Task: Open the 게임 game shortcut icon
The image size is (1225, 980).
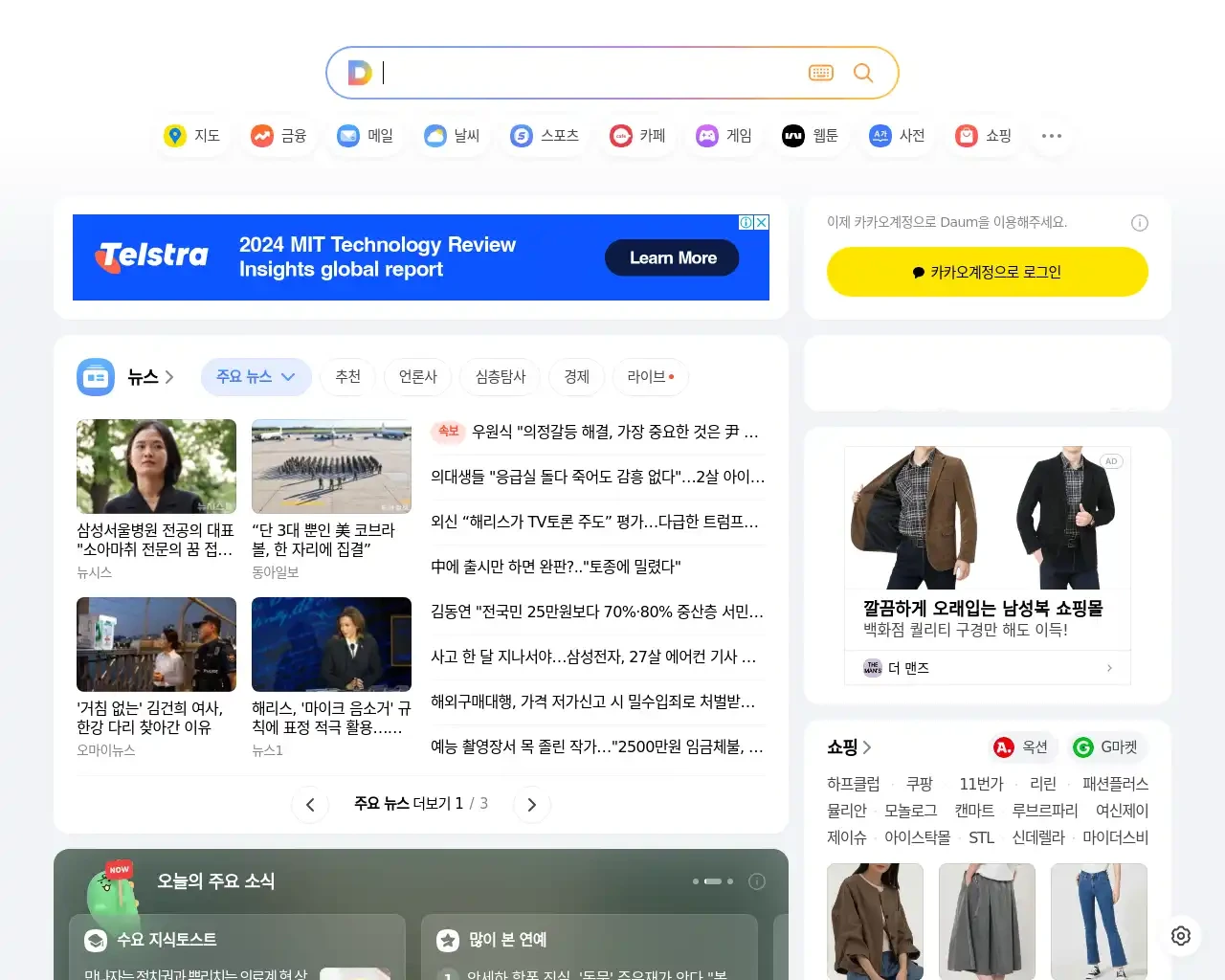Action: pyautogui.click(x=707, y=136)
